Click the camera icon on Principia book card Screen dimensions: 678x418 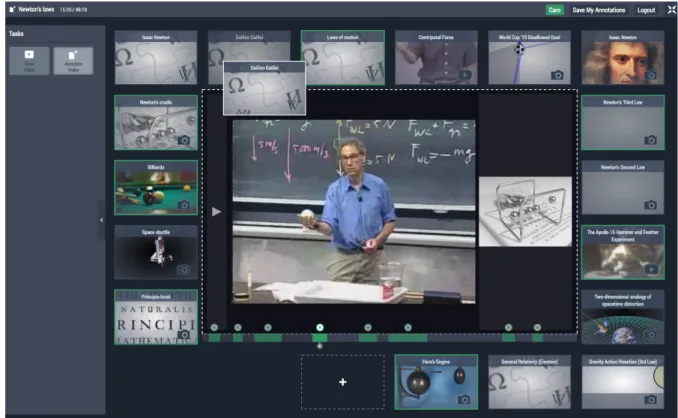[185, 335]
